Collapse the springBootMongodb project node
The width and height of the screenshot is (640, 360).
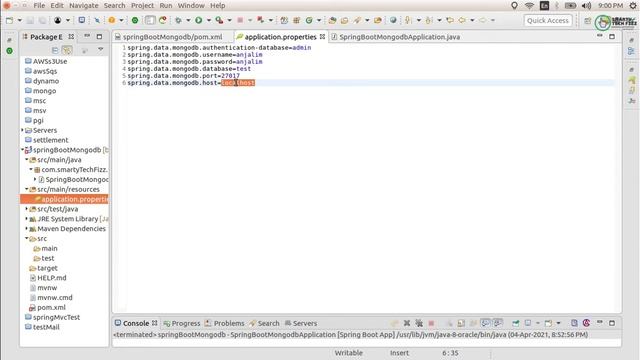coord(22,150)
